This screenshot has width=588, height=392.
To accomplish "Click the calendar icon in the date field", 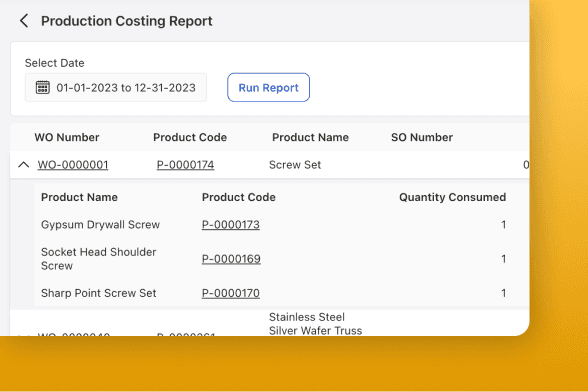I will pyautogui.click(x=42, y=87).
